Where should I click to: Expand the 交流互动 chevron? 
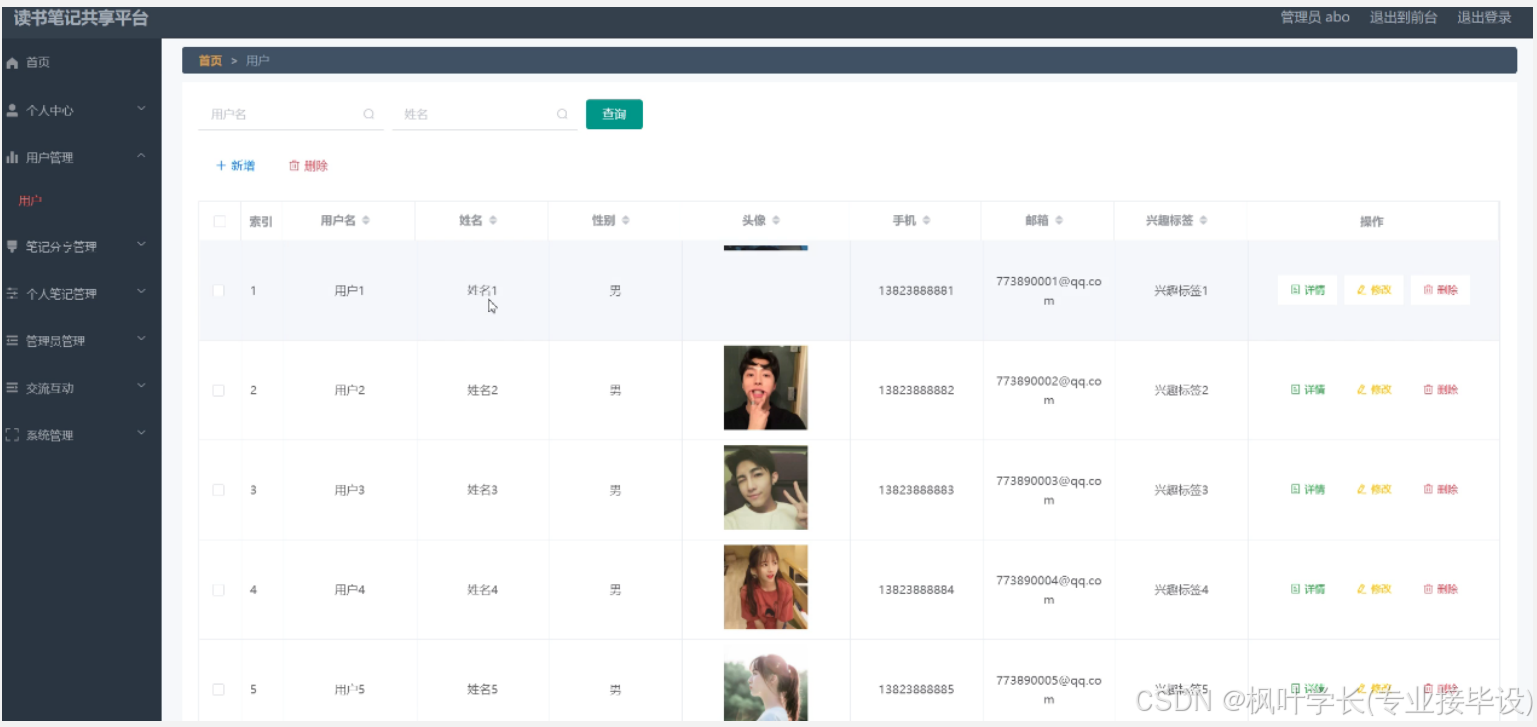[x=141, y=386]
